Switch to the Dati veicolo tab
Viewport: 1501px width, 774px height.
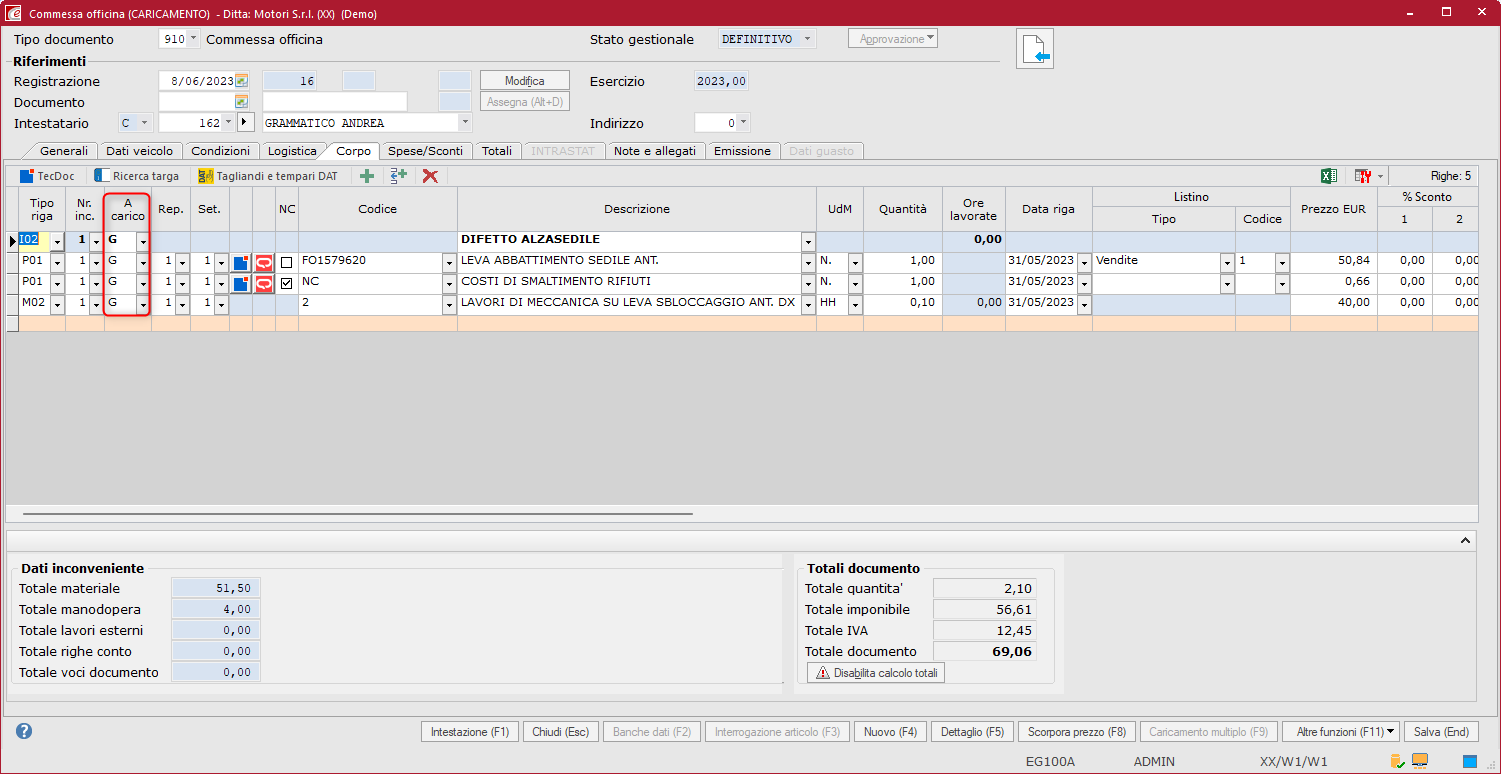(139, 151)
